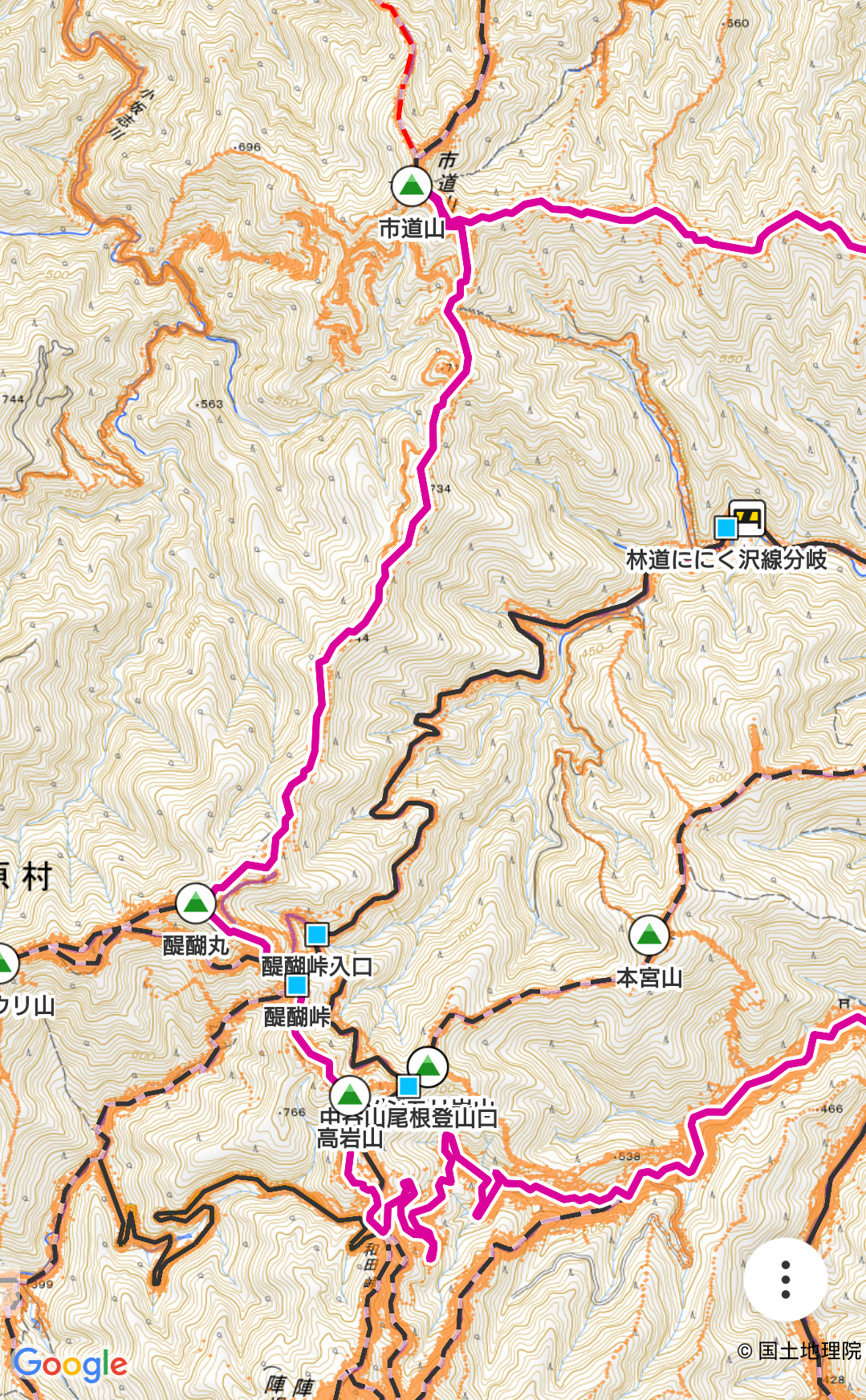This screenshot has width=866, height=1400.
Task: Open the 本宮山 summit marker
Action: 648,935
